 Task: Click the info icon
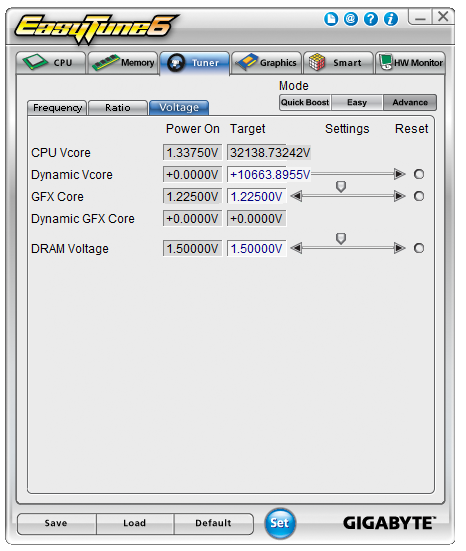[x=391, y=19]
